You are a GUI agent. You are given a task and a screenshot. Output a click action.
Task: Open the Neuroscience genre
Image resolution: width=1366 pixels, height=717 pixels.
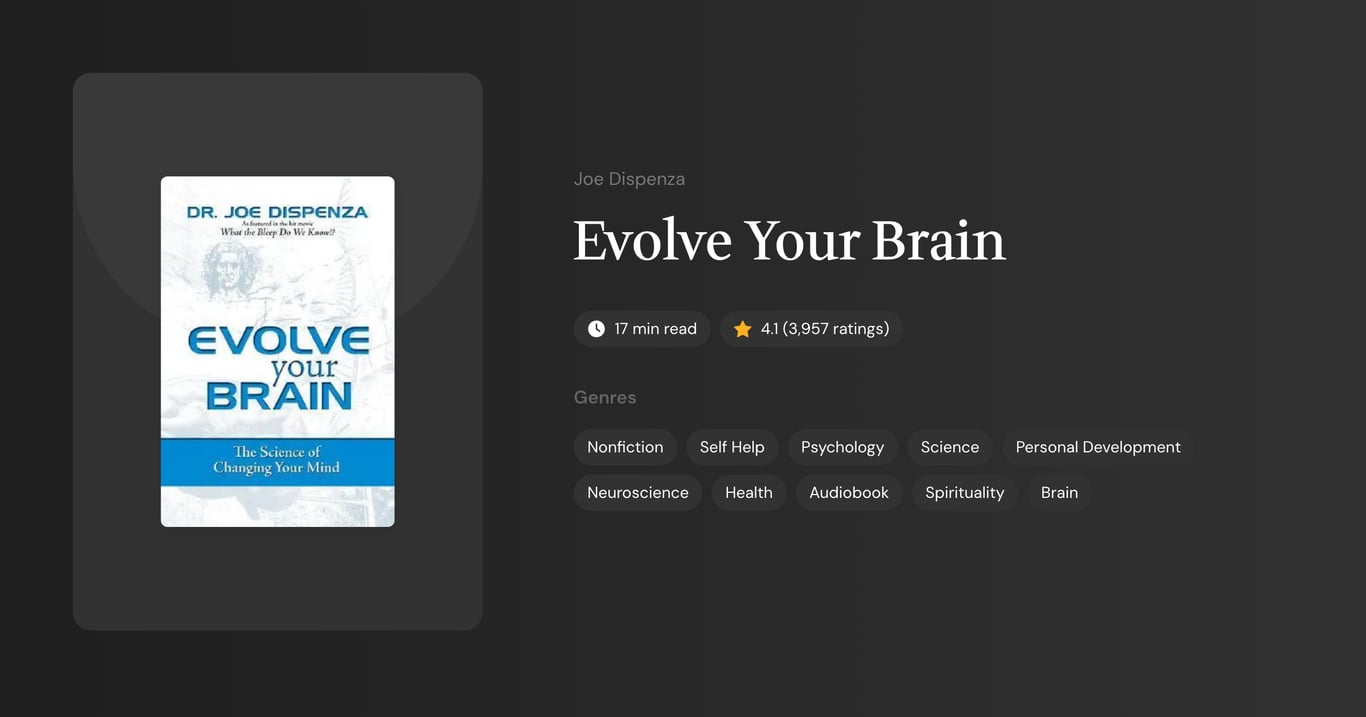[x=637, y=492]
